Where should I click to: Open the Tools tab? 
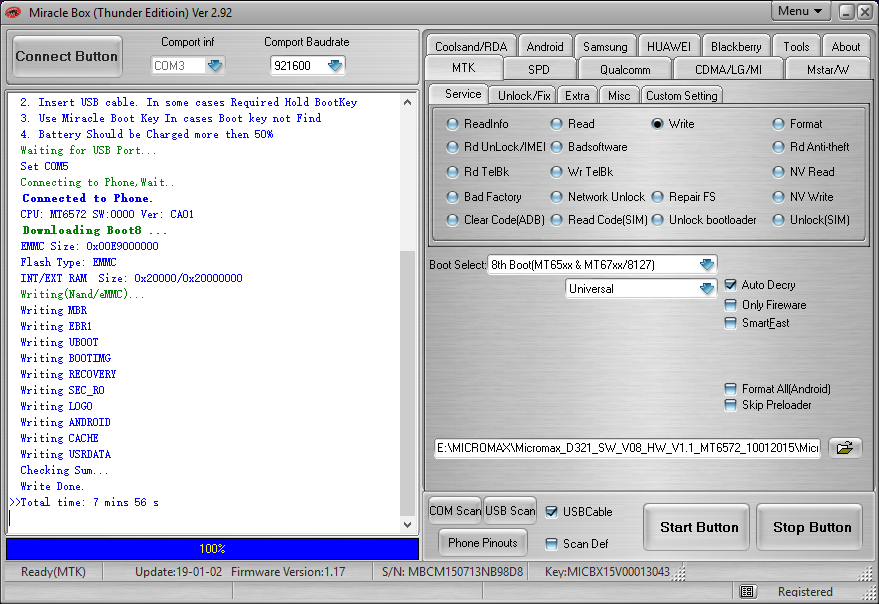coord(796,47)
